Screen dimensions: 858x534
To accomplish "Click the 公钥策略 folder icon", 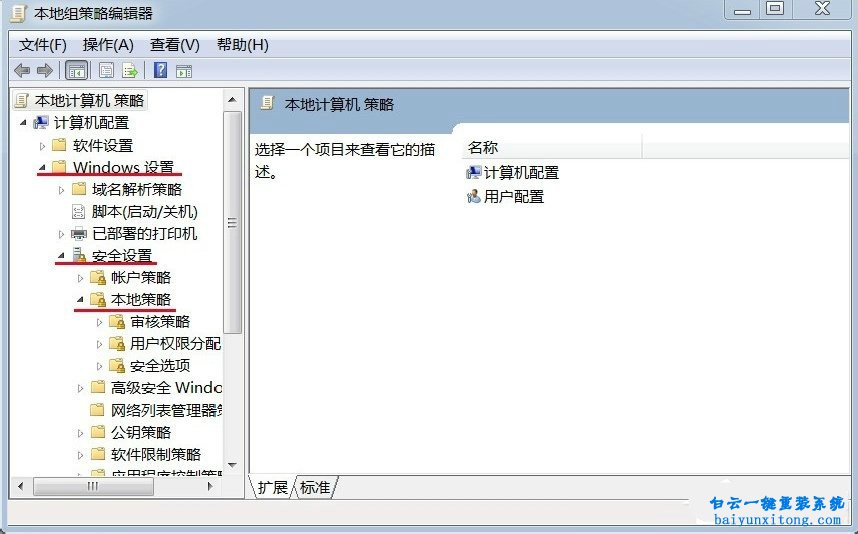I will pos(98,432).
